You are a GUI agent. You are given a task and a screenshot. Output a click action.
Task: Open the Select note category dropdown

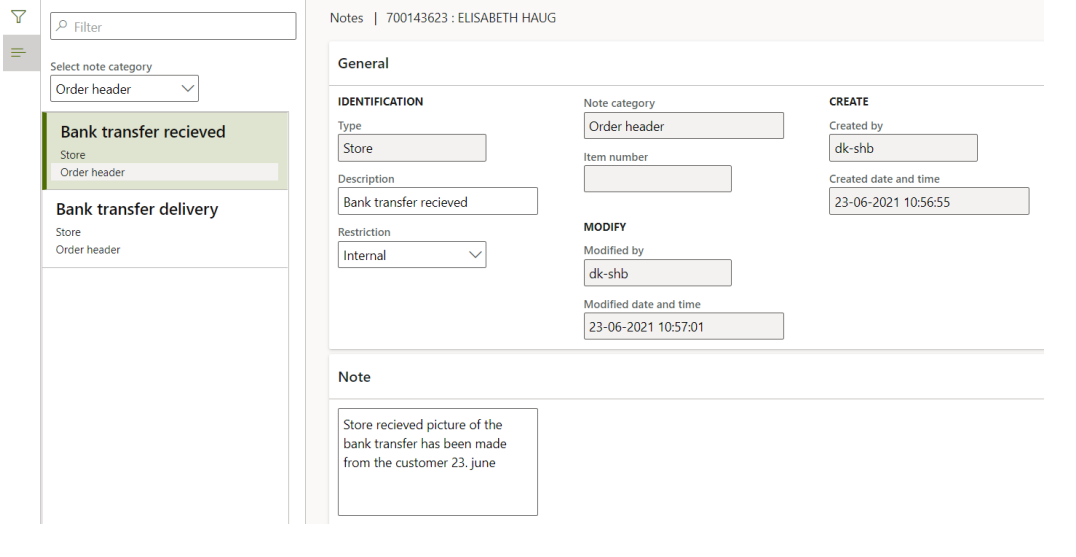tap(124, 89)
